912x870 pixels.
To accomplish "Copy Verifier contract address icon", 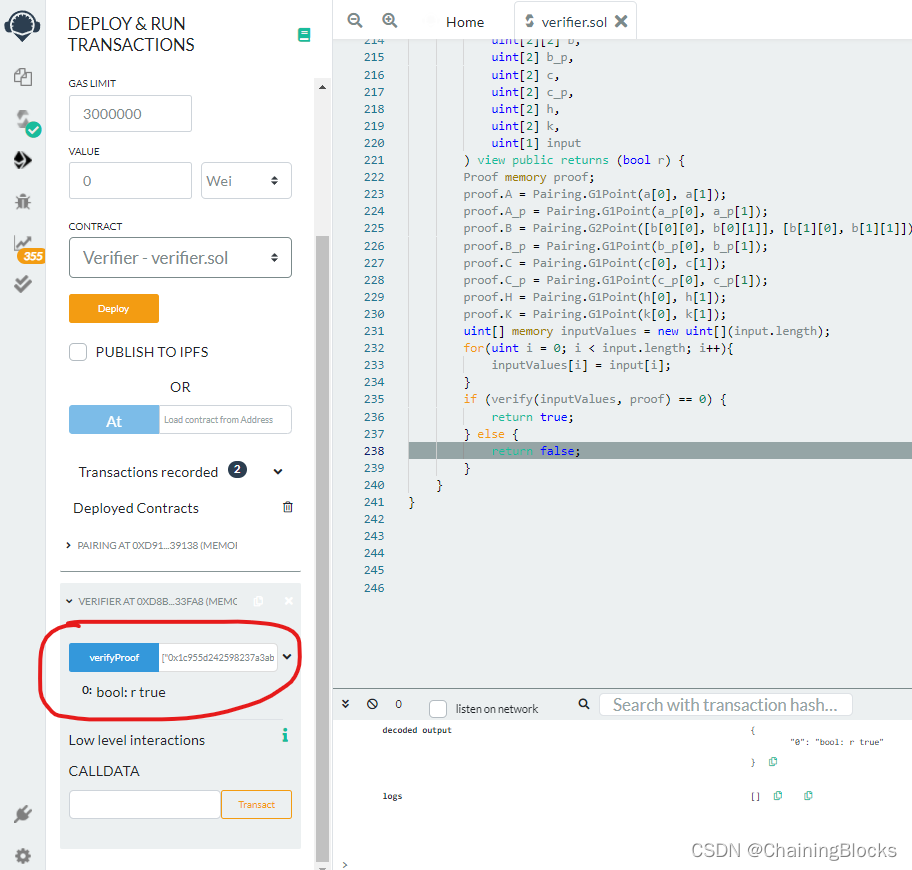I will pos(258,601).
